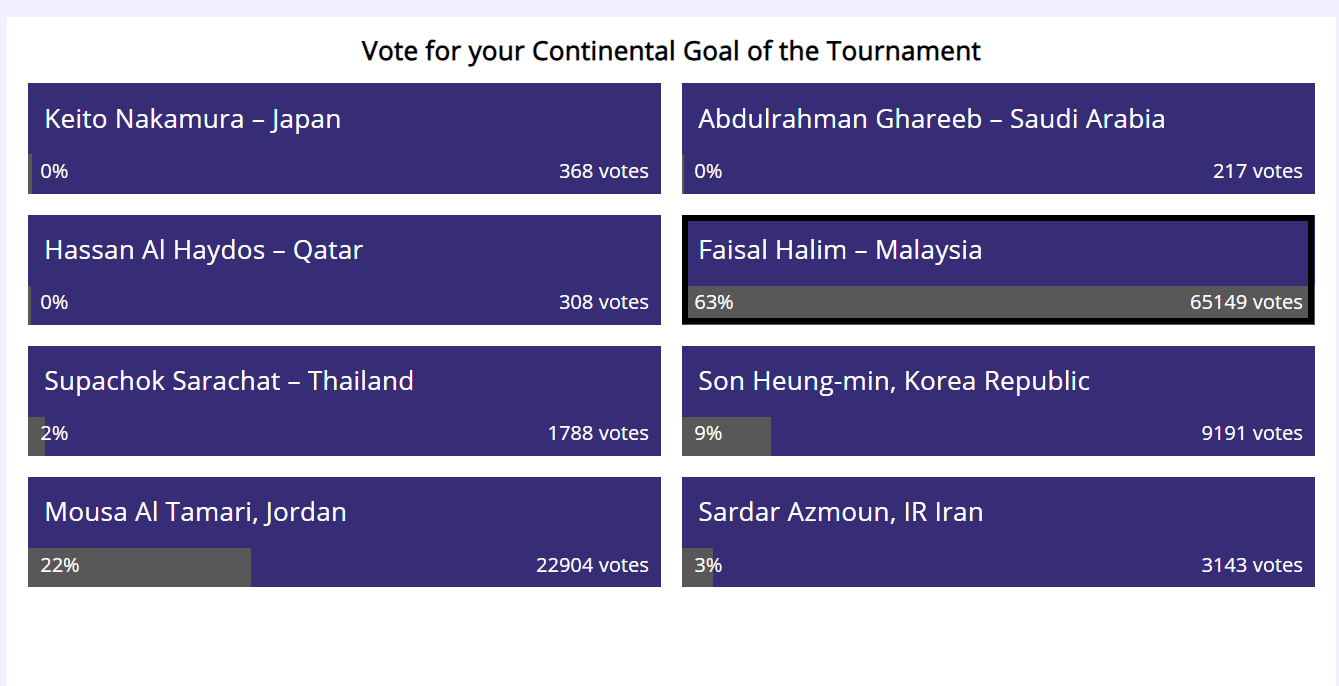Click the 1788 votes label
1339x686 pixels.
click(598, 433)
